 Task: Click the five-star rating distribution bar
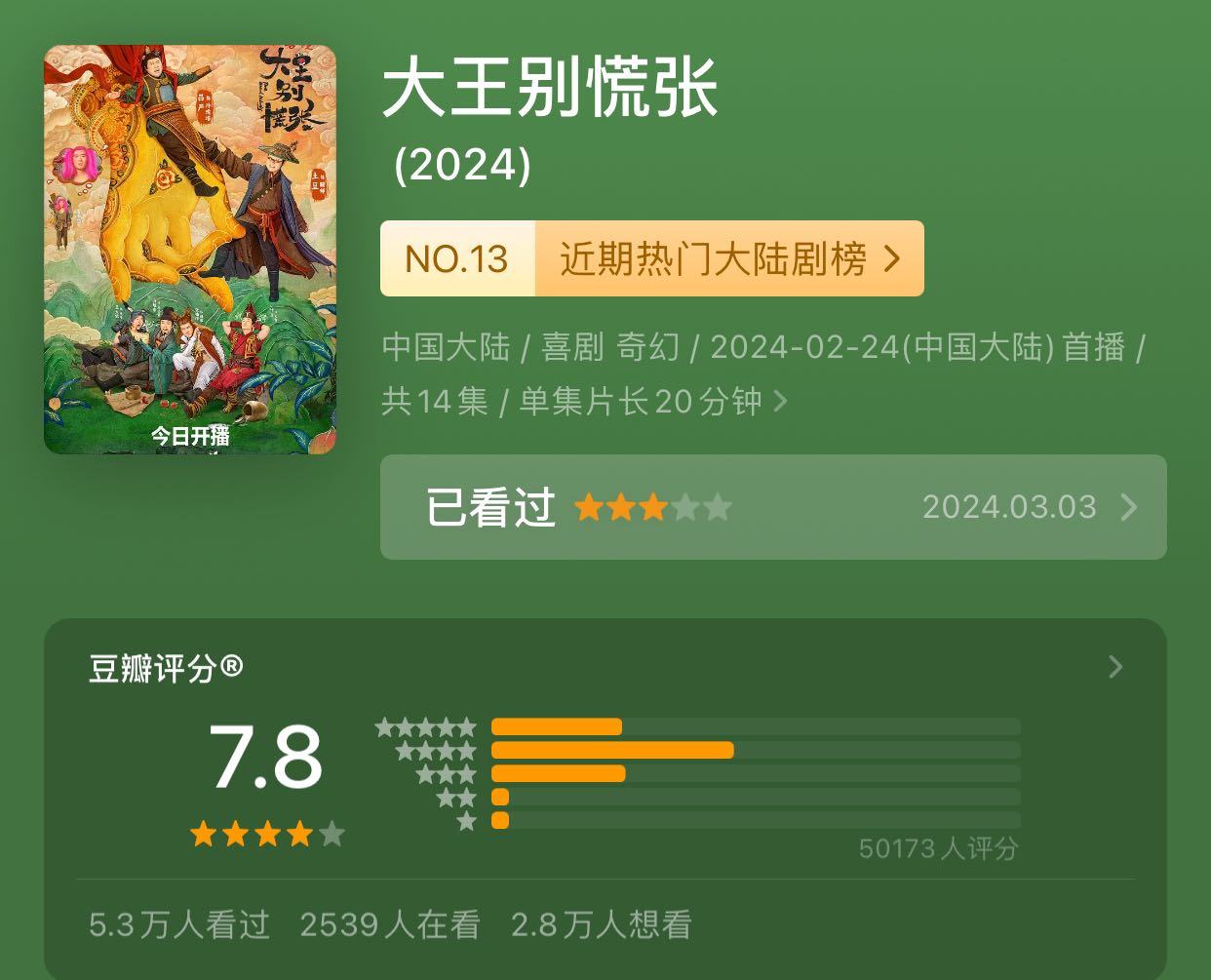tap(756, 726)
